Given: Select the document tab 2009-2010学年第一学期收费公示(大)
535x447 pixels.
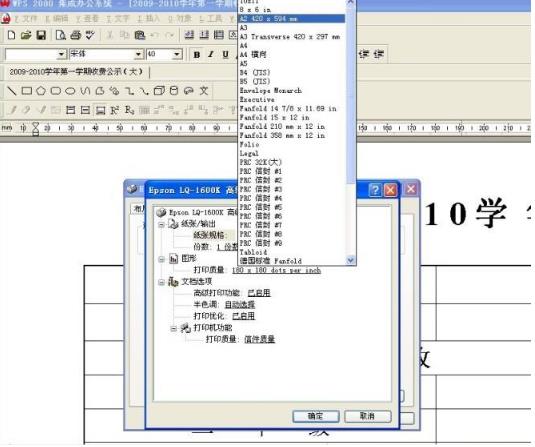Looking at the screenshot, I should click(x=76, y=72).
